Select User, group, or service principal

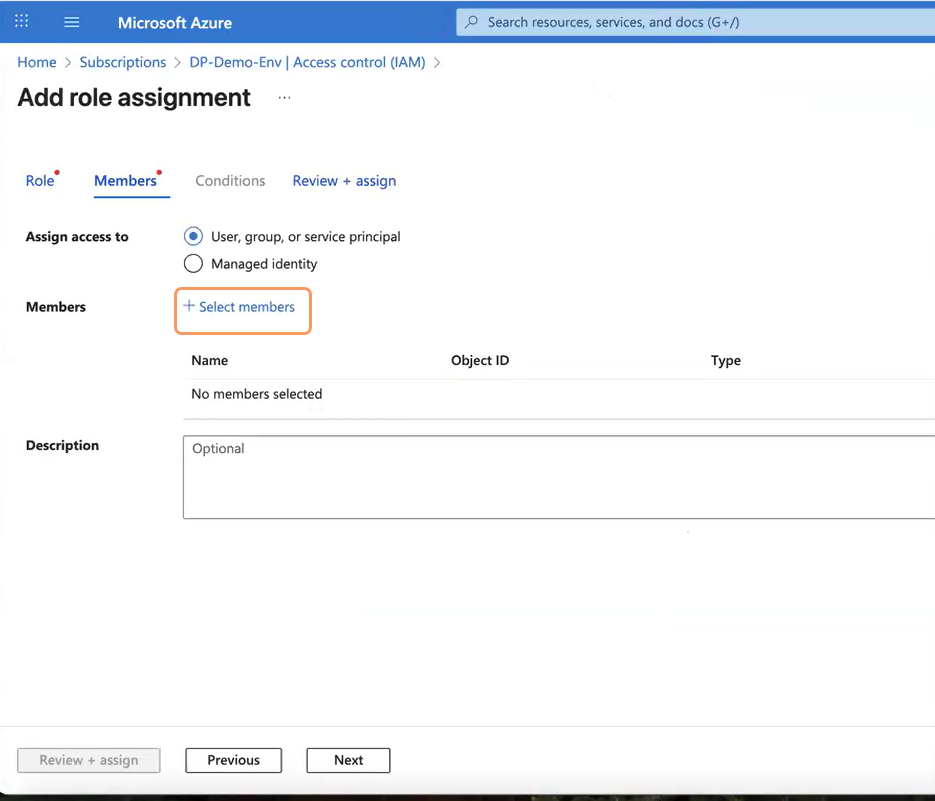pos(193,236)
